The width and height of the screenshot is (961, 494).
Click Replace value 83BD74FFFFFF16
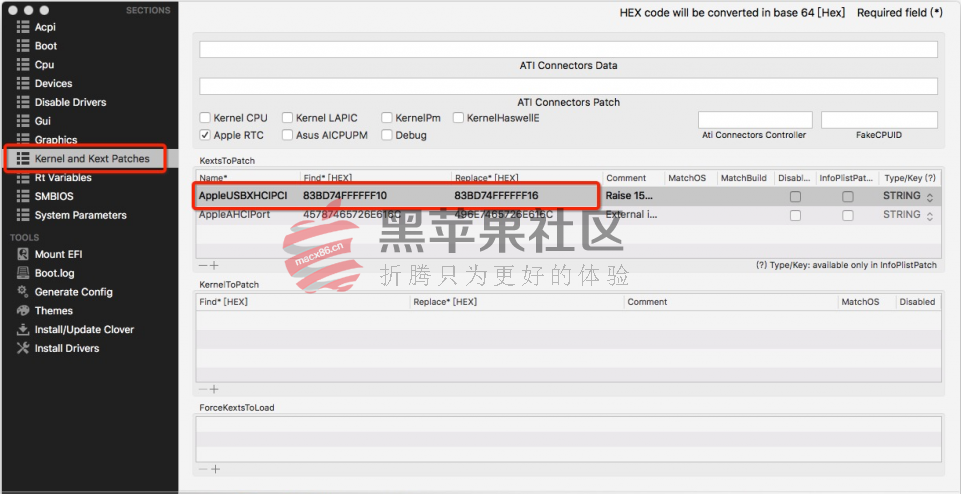click(x=496, y=196)
